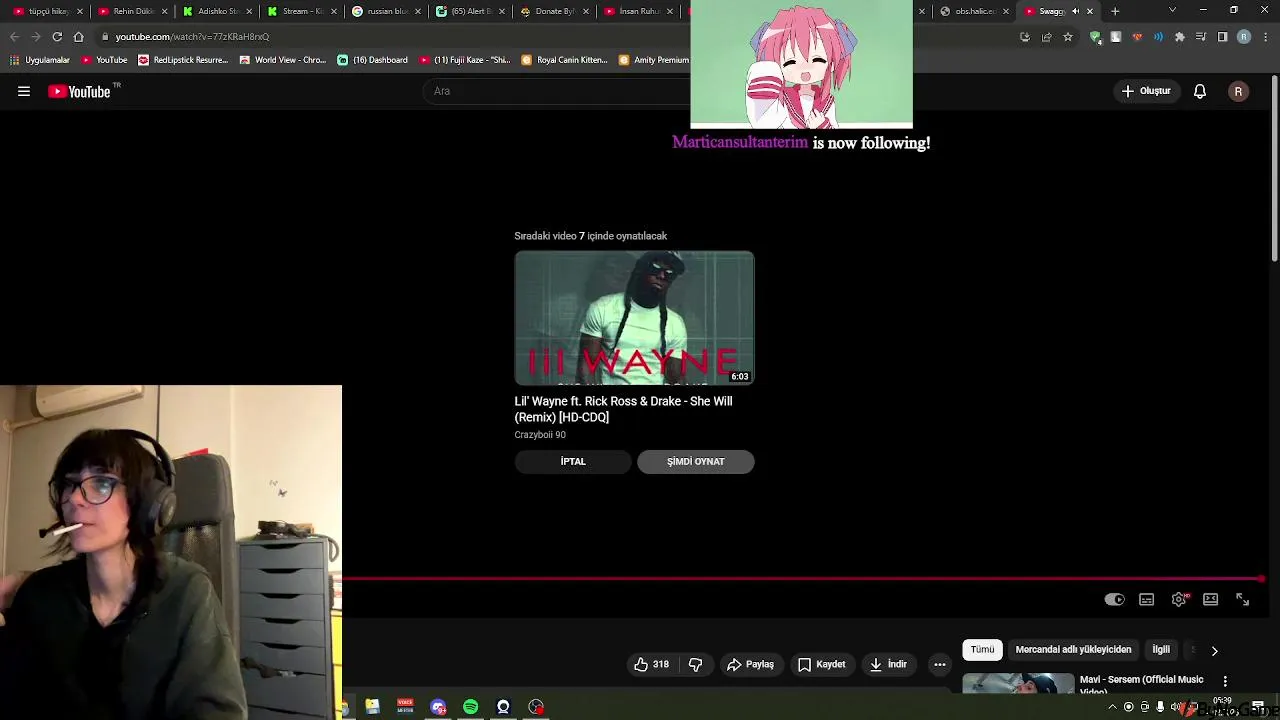Open File Explorer in taskbar
Screen dimensions: 1280x720
point(372,707)
